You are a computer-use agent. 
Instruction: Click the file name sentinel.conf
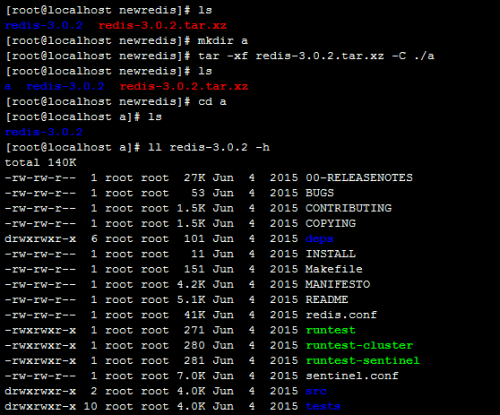coord(352,376)
